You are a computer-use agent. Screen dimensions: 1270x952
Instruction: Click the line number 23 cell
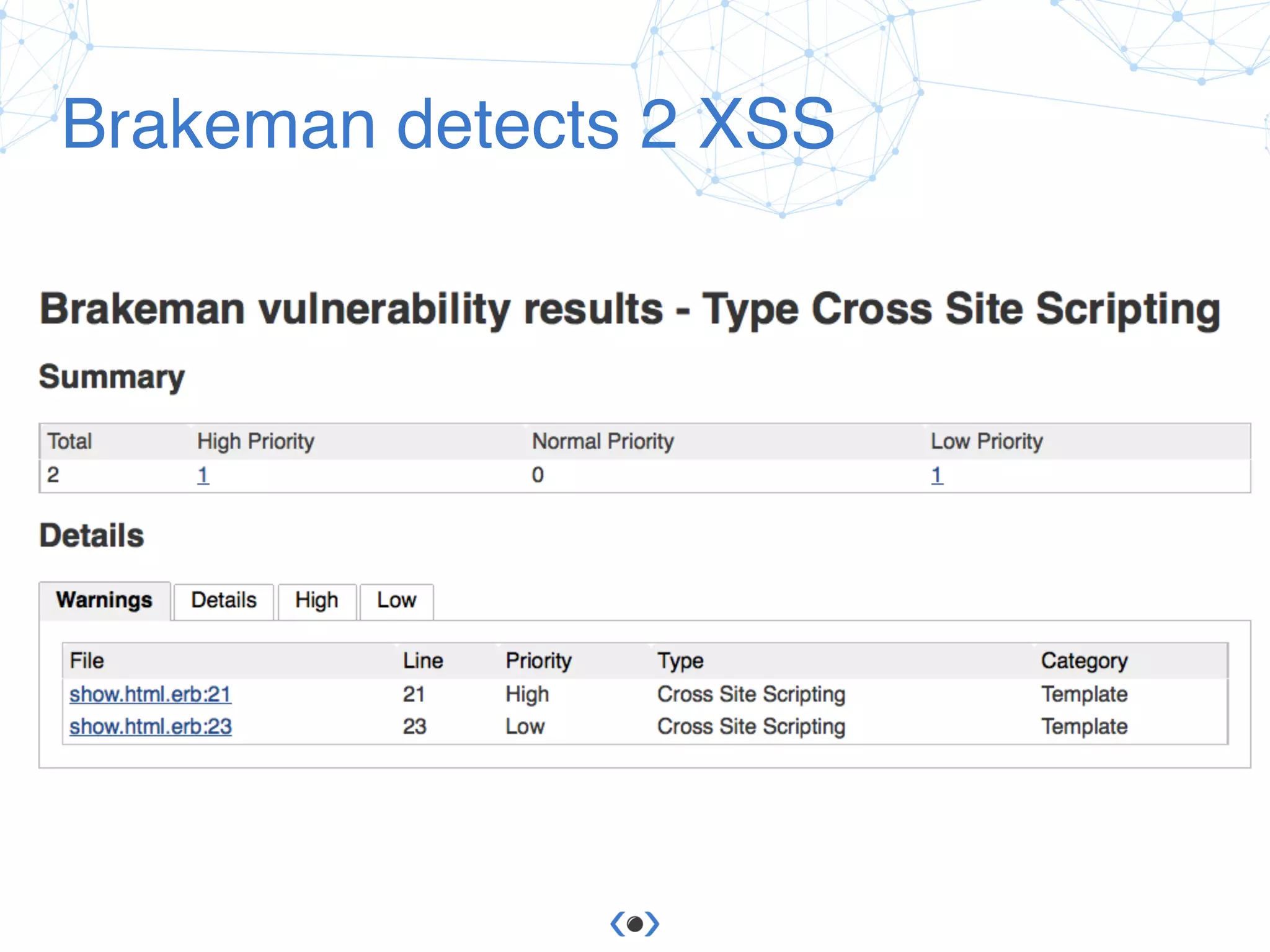(x=414, y=726)
